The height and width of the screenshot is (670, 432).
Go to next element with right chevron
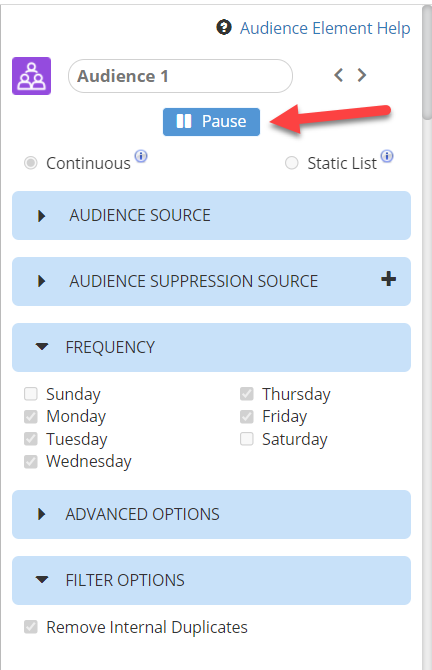coord(361,75)
